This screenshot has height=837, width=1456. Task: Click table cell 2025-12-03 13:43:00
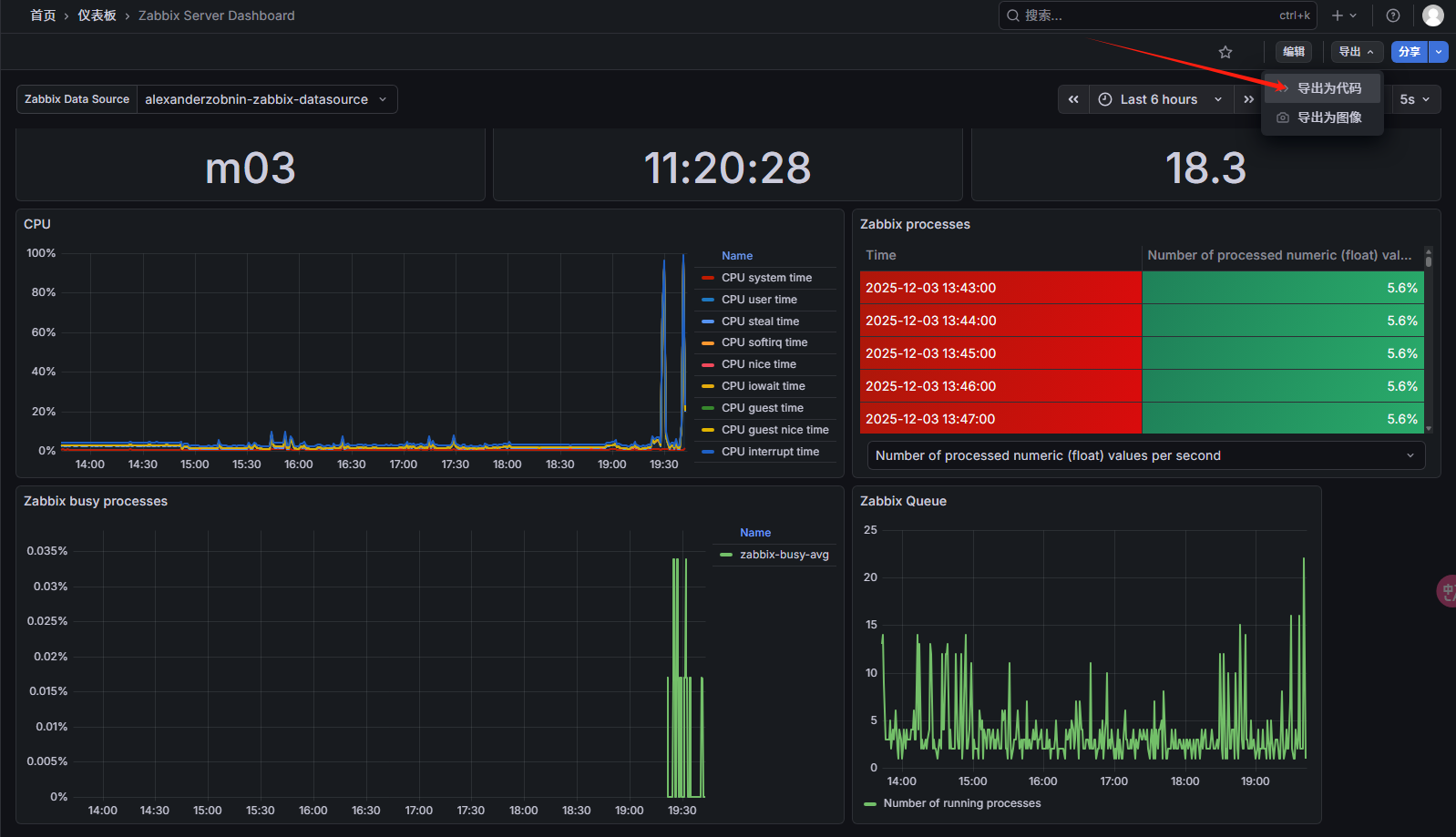[1000, 288]
